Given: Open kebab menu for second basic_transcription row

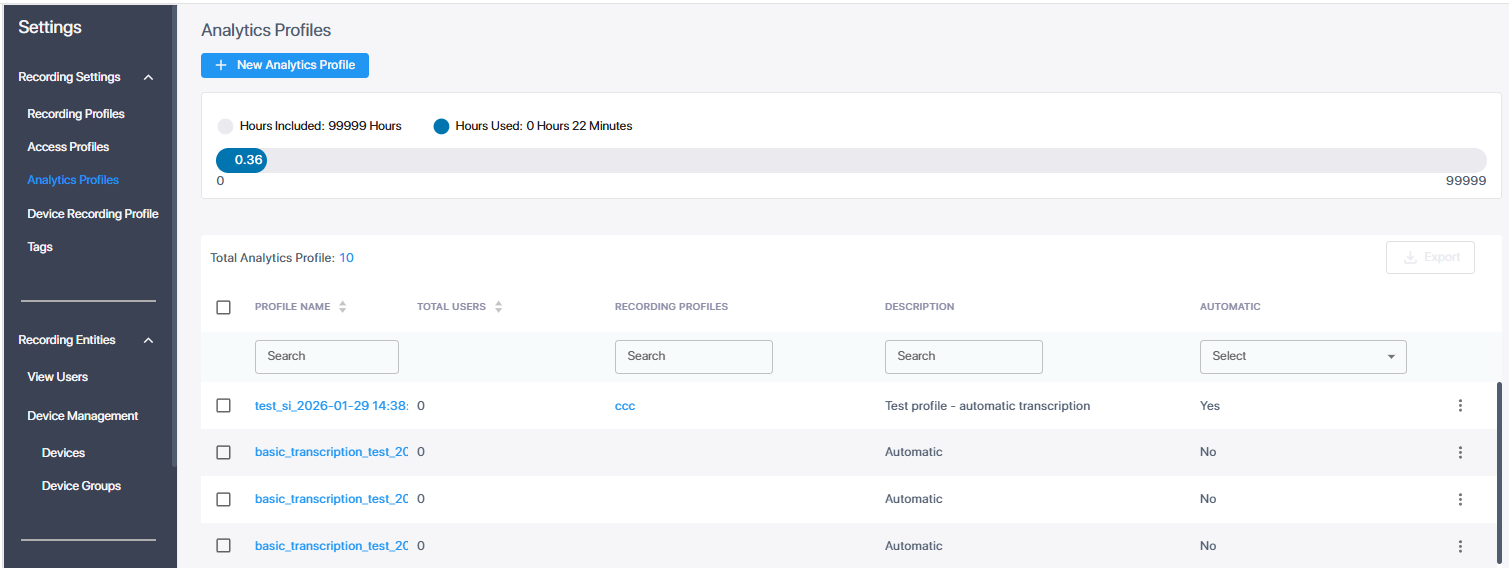Looking at the screenshot, I should 1459,499.
